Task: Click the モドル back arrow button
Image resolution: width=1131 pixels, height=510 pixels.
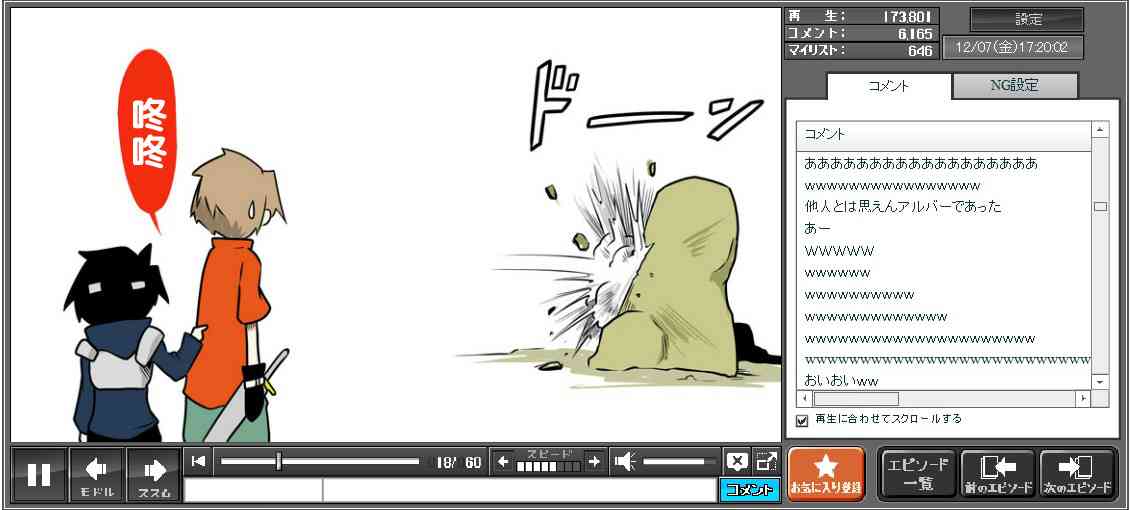Action: [97, 474]
